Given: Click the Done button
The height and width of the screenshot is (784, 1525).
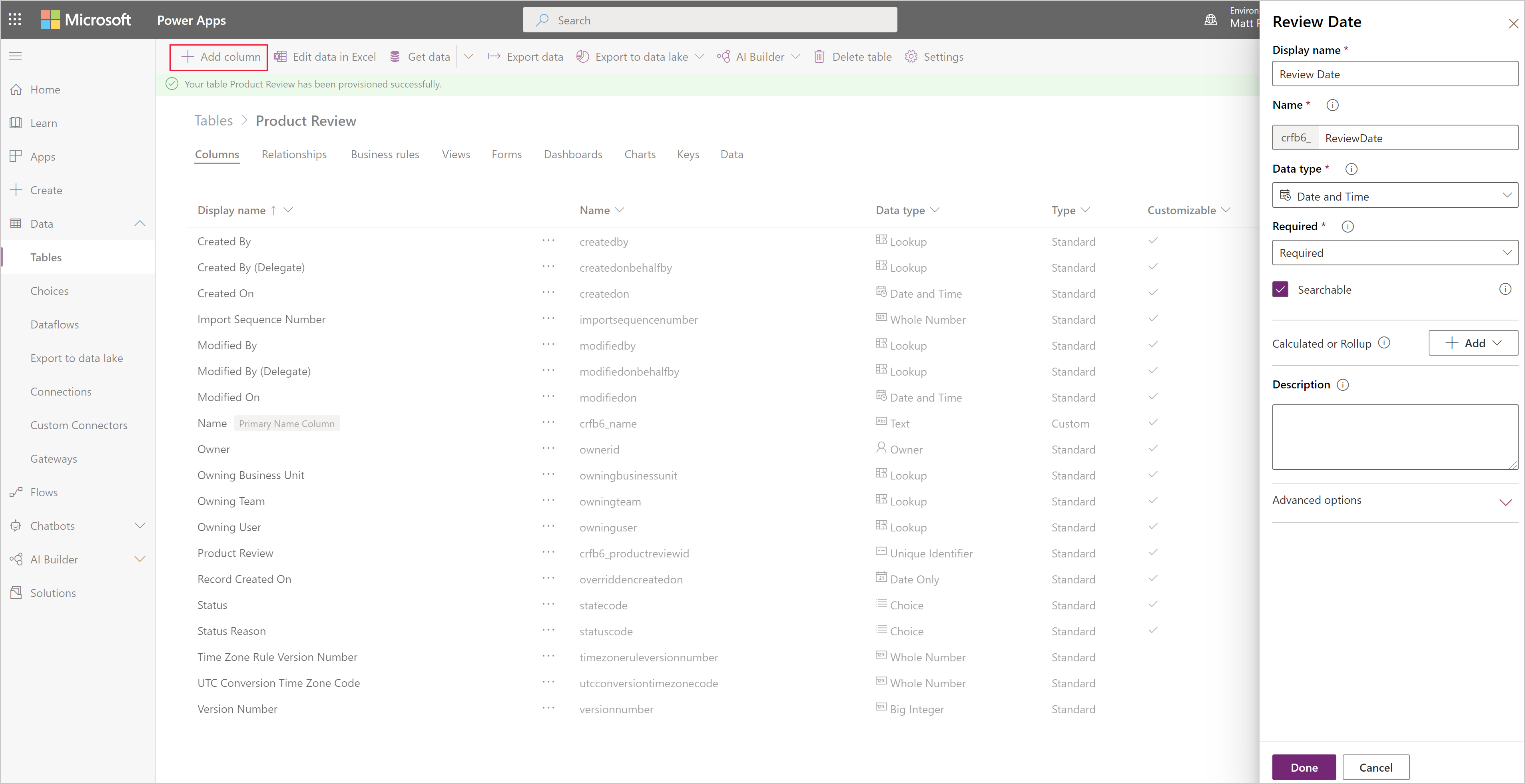Looking at the screenshot, I should tap(1303, 763).
